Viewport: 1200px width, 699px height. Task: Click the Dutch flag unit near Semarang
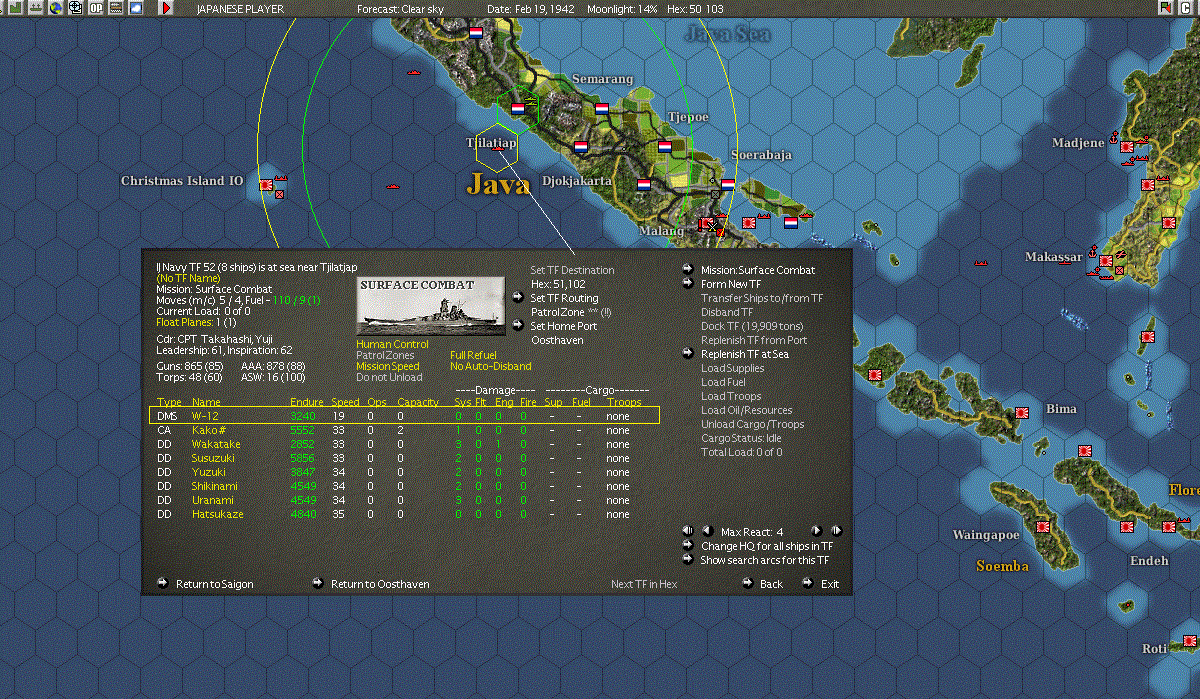(x=601, y=108)
